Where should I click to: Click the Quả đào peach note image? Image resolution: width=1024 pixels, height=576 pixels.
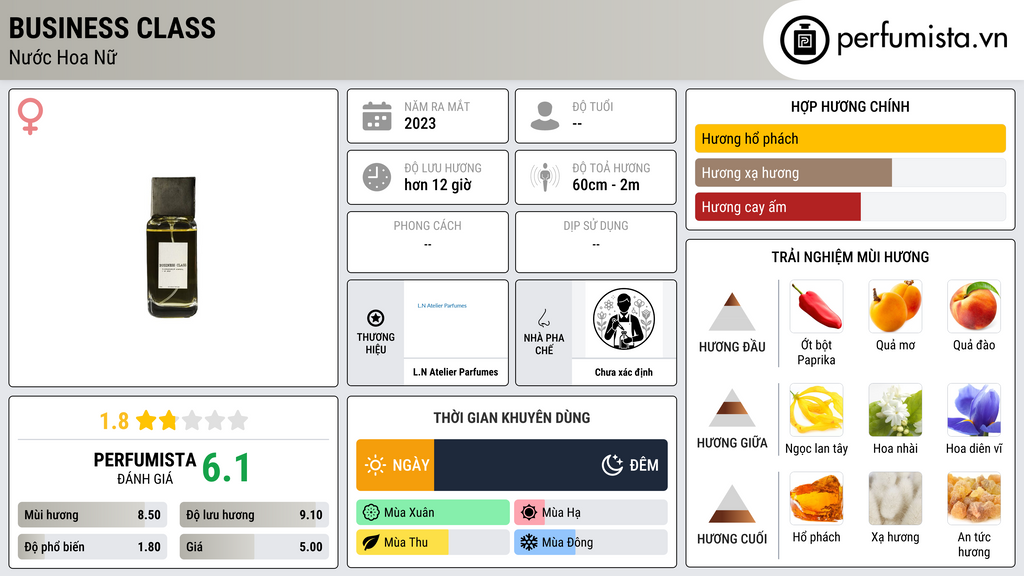point(974,307)
